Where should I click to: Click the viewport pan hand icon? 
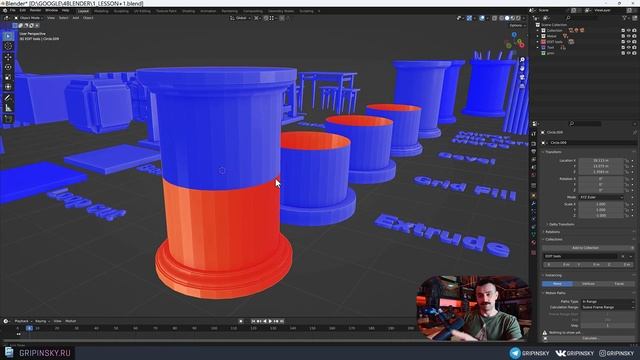[522, 68]
